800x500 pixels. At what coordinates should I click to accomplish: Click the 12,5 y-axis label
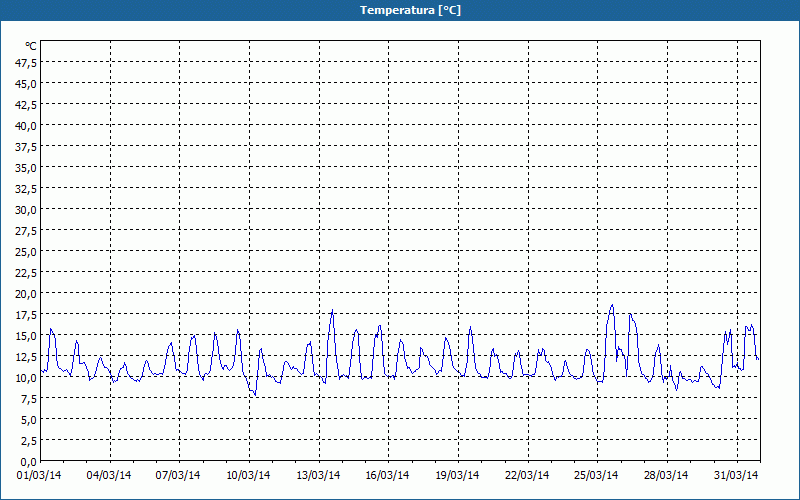tap(27, 357)
